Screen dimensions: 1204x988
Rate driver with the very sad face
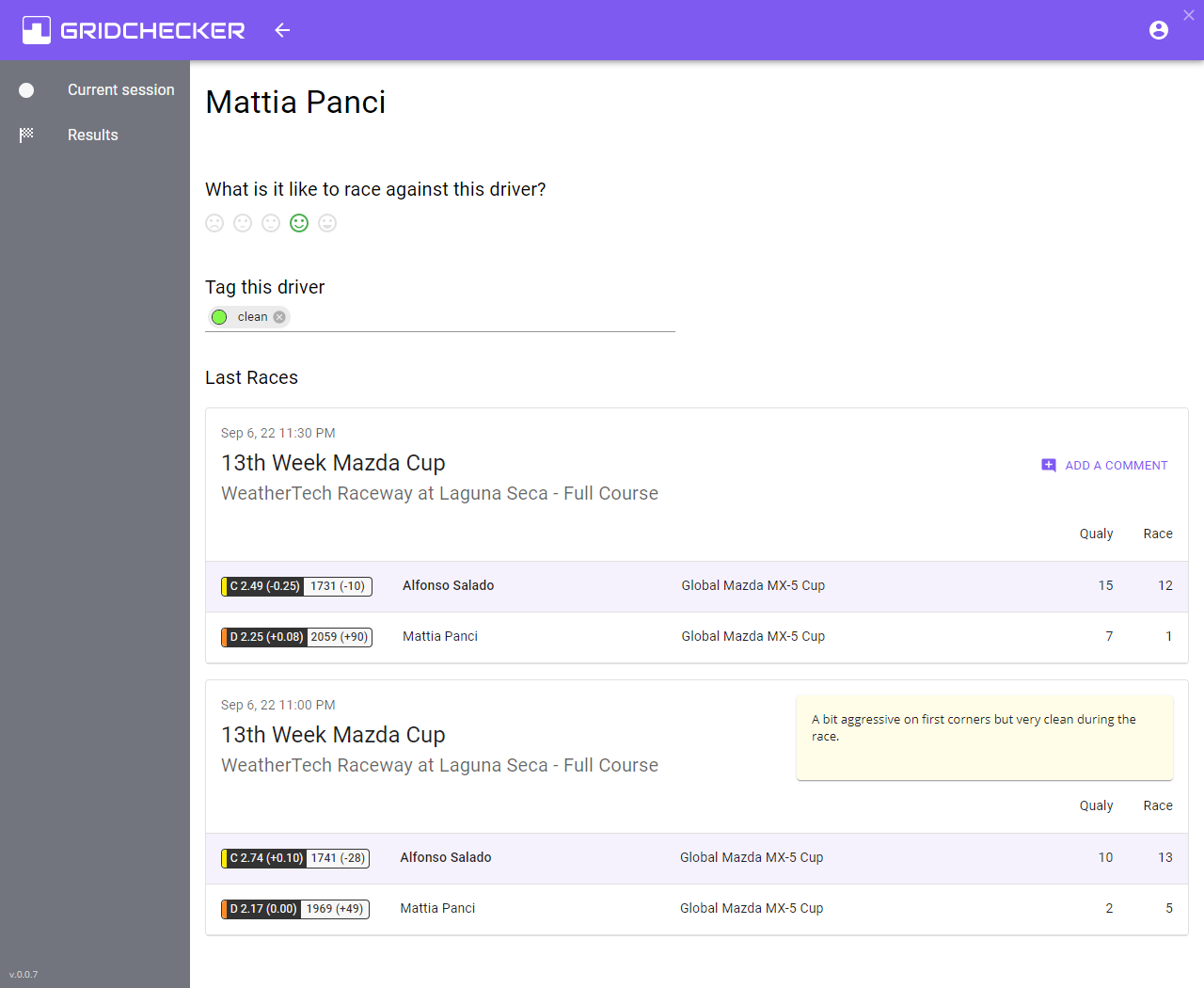pos(214,223)
